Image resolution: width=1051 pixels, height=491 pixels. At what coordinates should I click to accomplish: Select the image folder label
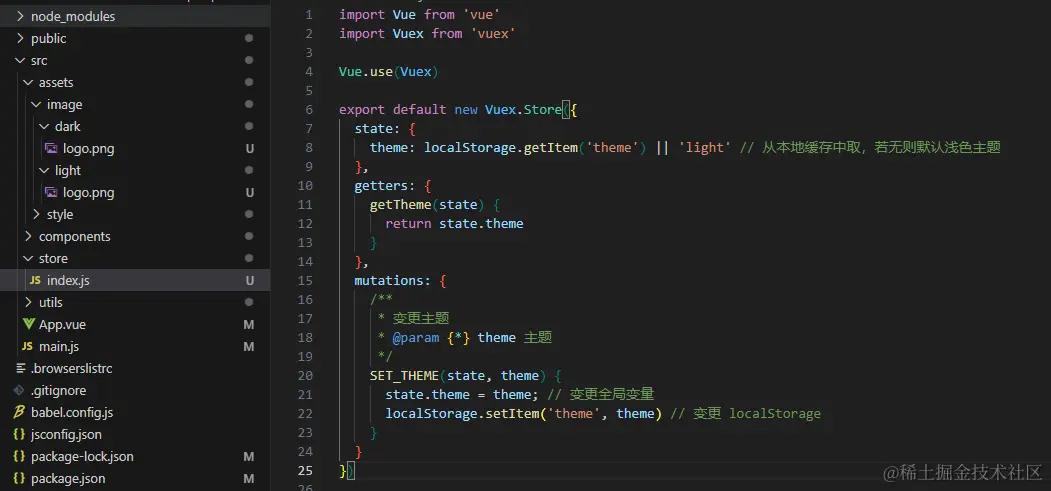tap(64, 105)
